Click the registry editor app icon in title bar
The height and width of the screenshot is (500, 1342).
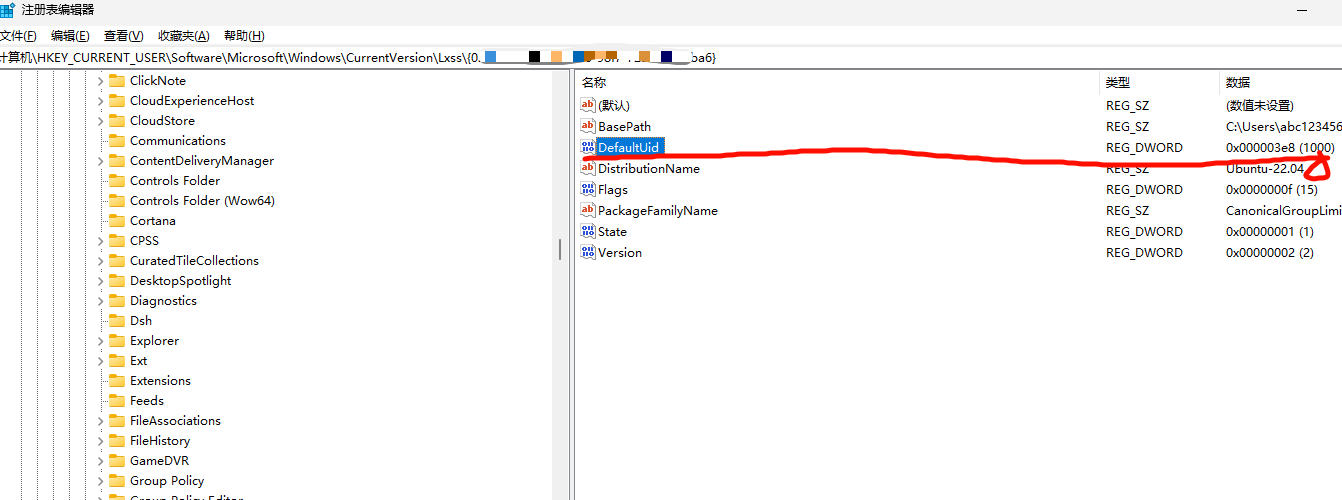[x=7, y=9]
